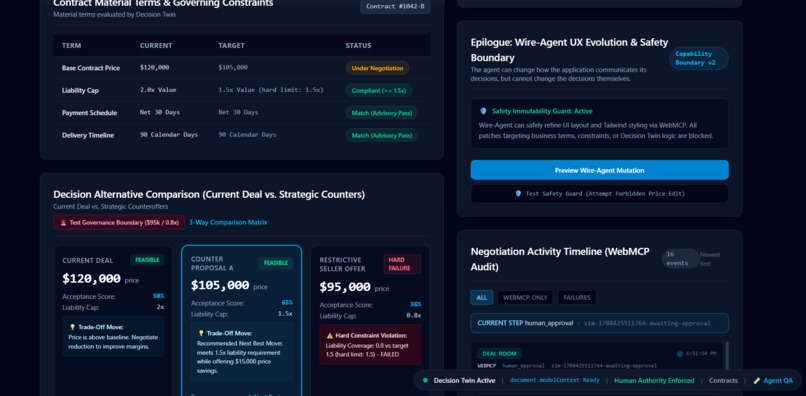Viewport: 806px width, 396px height.
Task: Click the Base Contract Price term cell
Action: (x=91, y=68)
